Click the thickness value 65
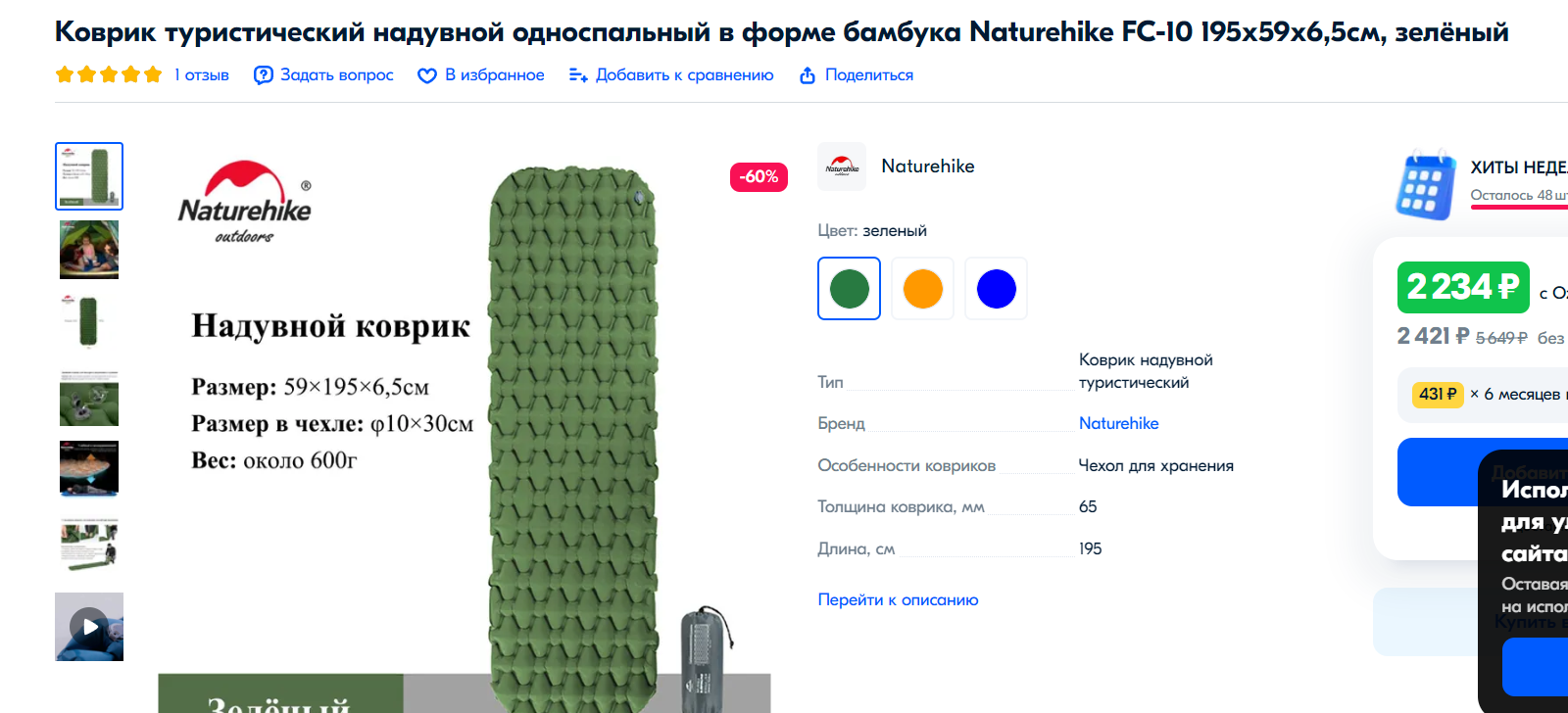 click(1088, 506)
